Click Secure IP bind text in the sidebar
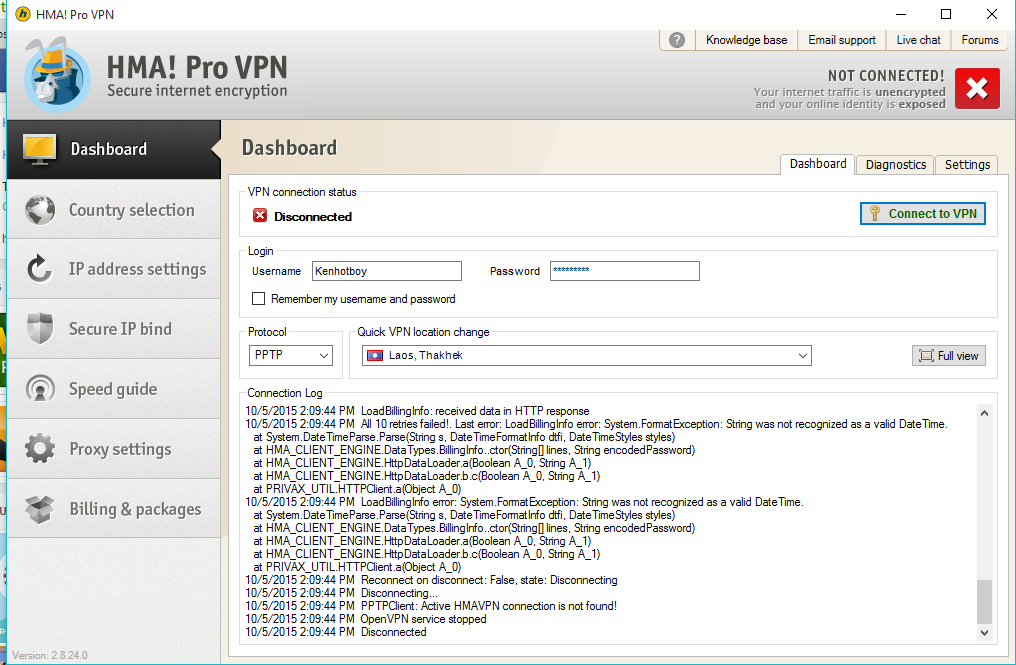Screen dimensions: 1016x665 tap(121, 329)
